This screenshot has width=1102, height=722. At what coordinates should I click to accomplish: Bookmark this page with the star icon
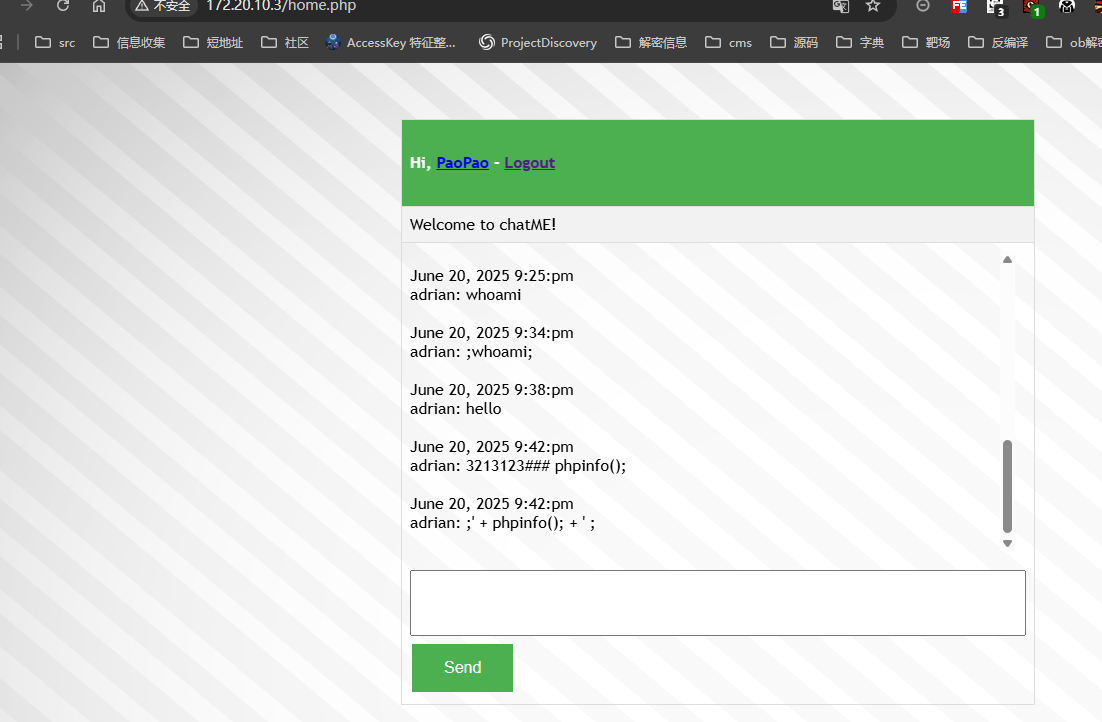tap(873, 6)
